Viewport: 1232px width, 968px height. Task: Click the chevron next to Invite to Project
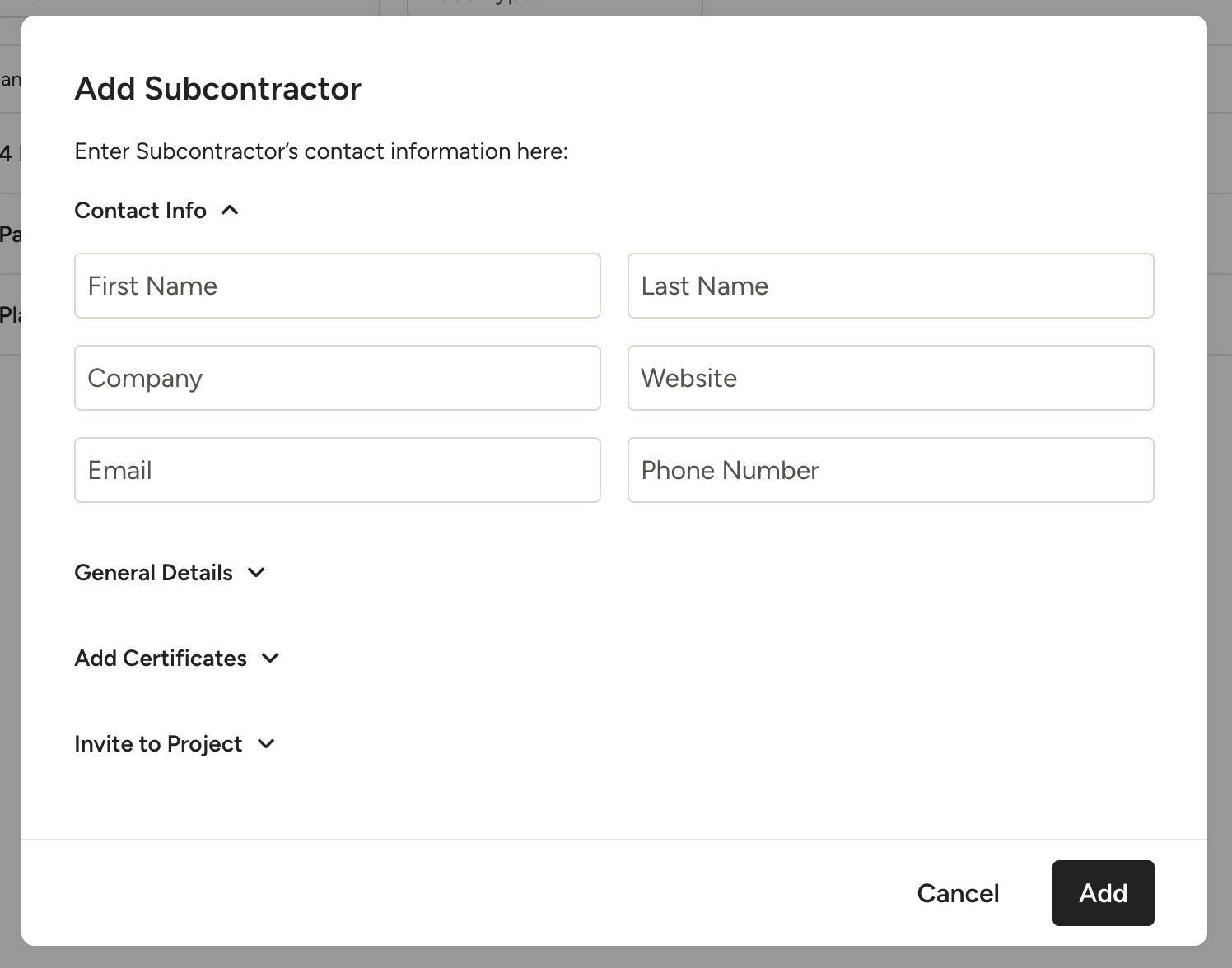pos(265,744)
